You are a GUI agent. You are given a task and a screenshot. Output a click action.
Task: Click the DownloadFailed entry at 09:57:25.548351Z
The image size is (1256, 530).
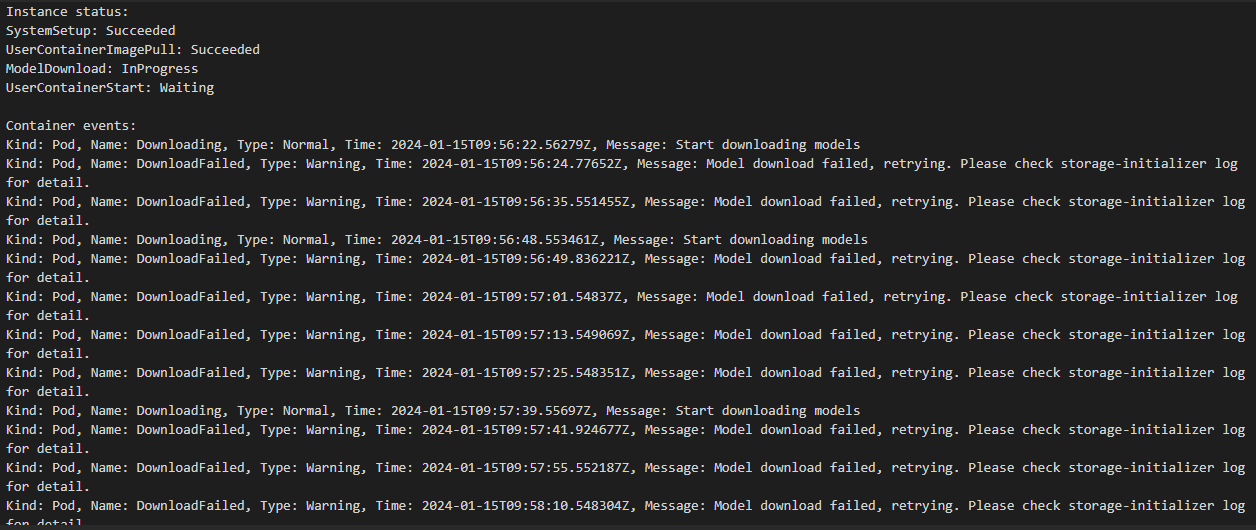tap(625, 382)
